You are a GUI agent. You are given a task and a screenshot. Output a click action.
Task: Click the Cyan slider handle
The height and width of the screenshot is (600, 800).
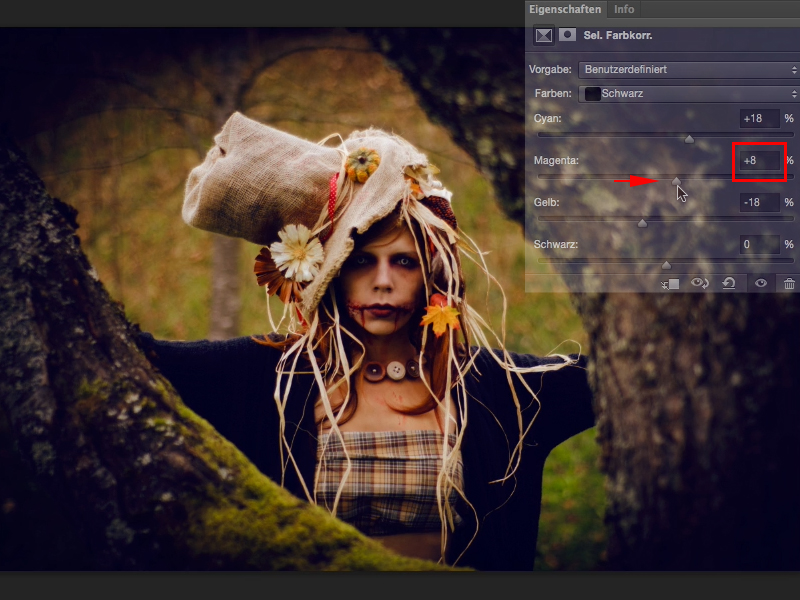click(689, 139)
